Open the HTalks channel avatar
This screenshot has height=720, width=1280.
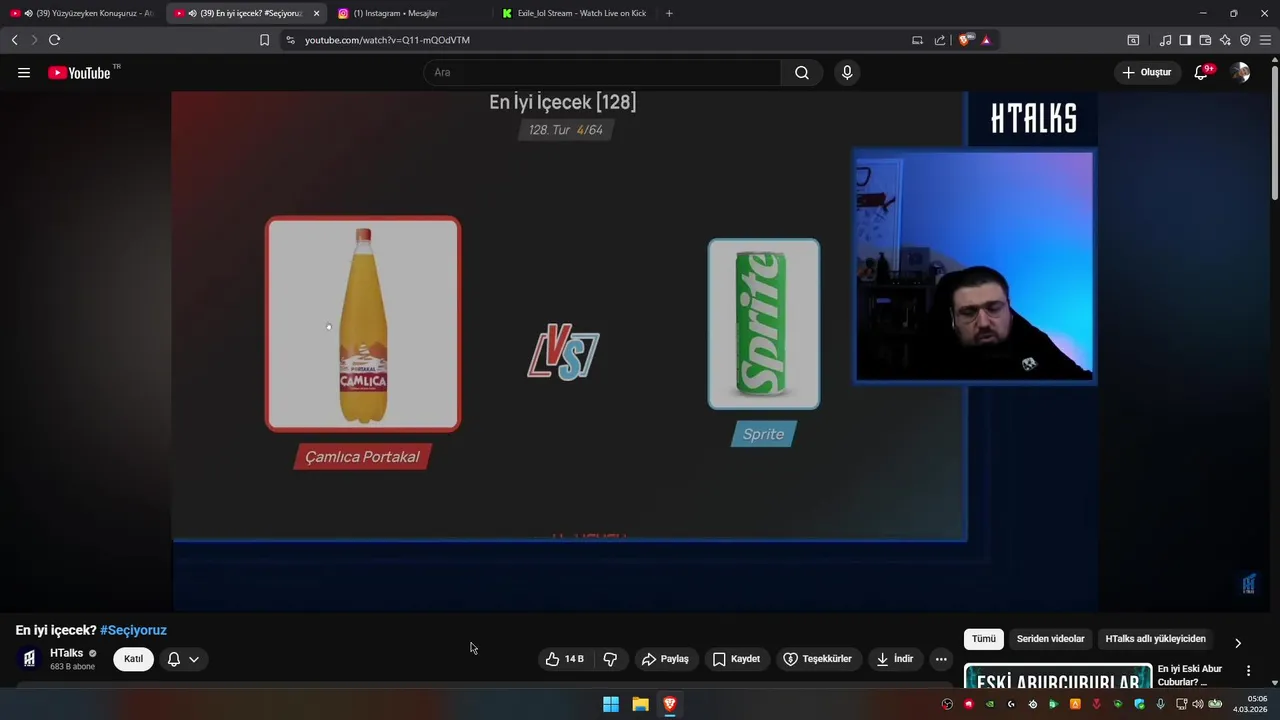[29, 659]
